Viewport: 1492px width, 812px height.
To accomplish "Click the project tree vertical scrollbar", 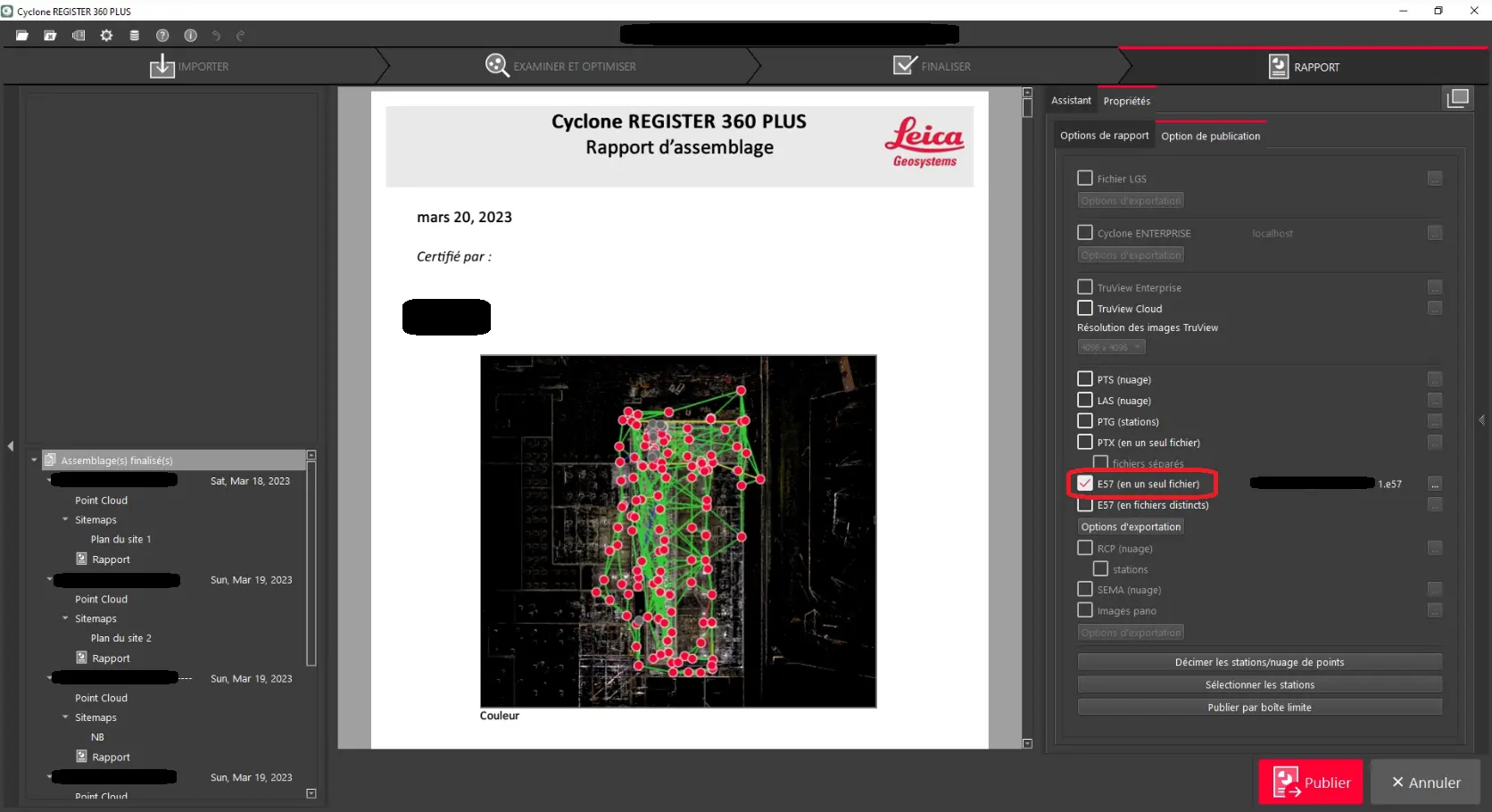I will coord(311,563).
